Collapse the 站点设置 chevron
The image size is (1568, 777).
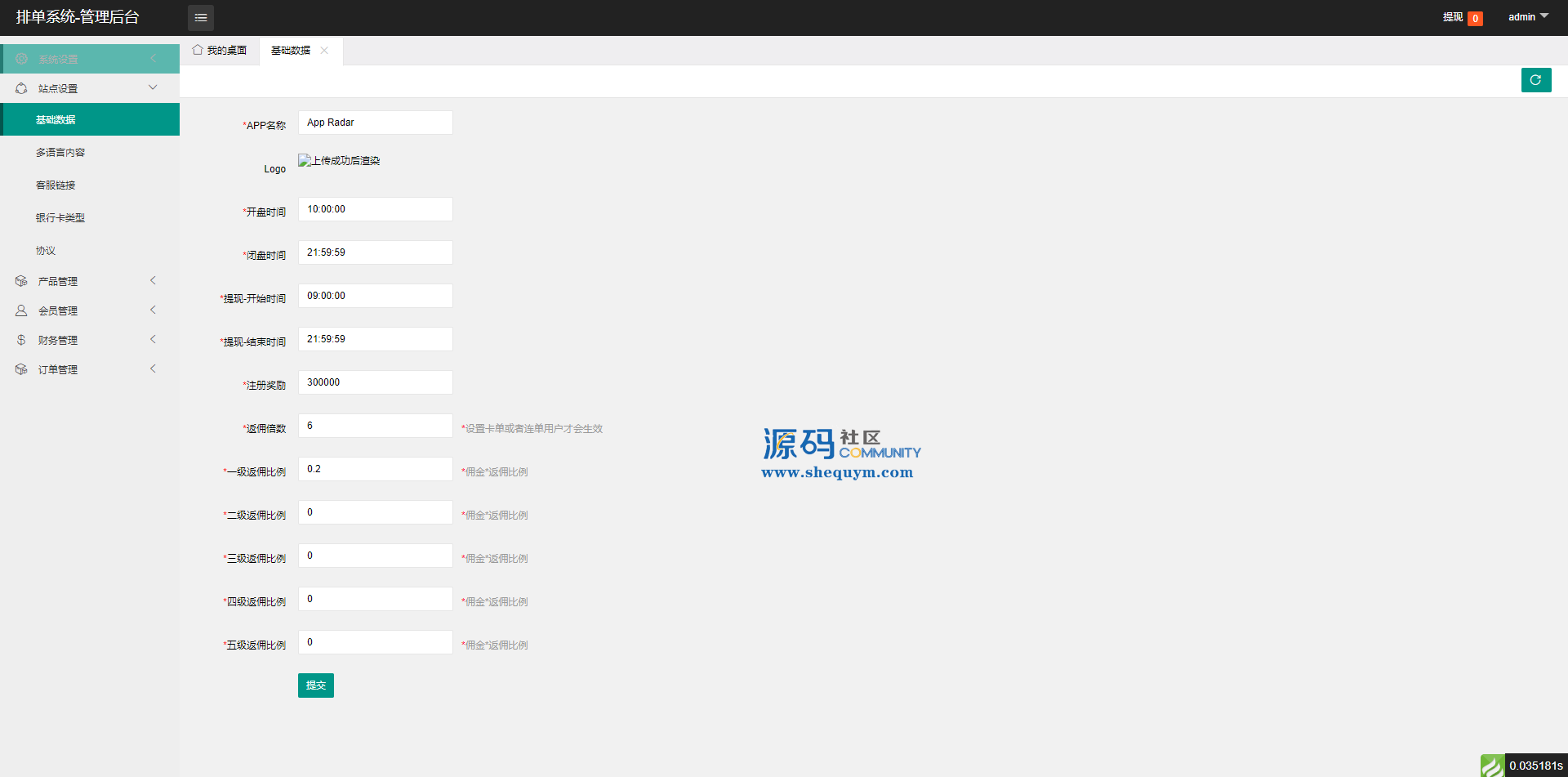tap(153, 87)
